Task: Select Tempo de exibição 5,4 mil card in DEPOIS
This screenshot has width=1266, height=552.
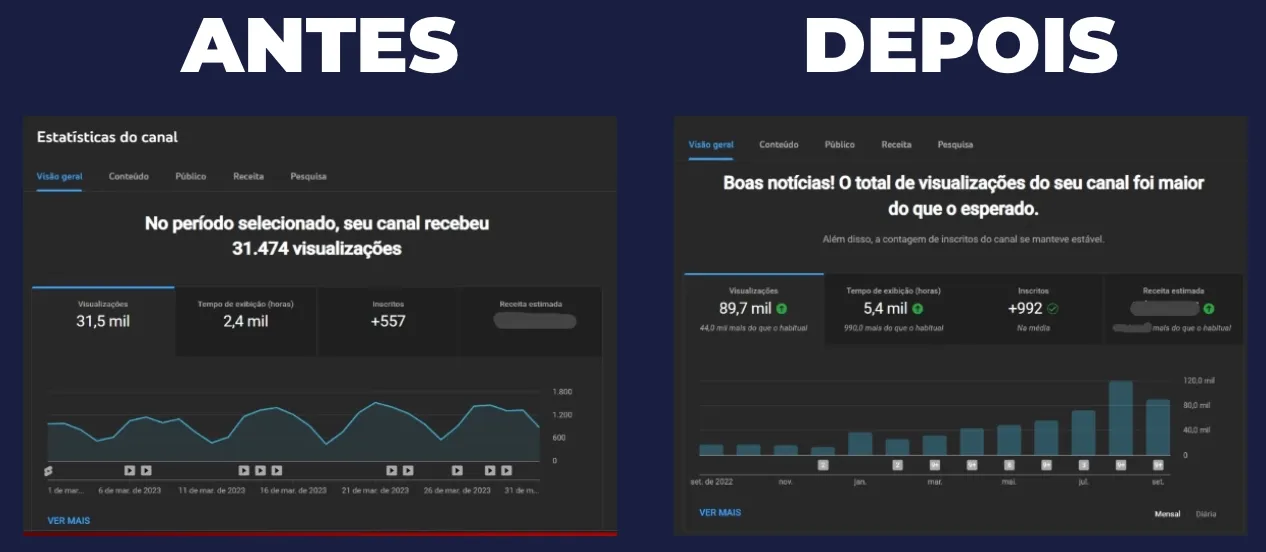Action: (x=894, y=309)
